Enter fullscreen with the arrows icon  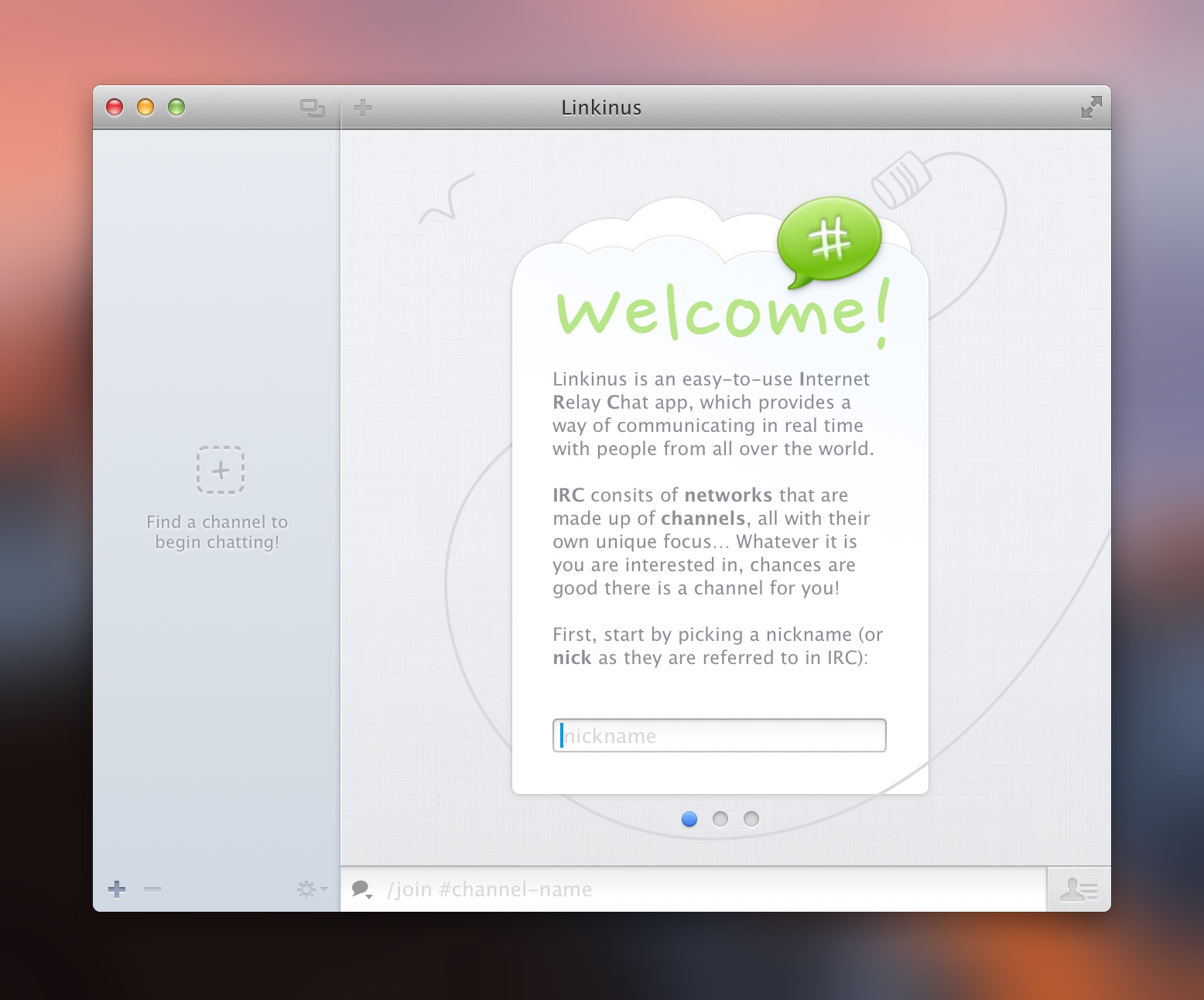pyautogui.click(x=1091, y=107)
